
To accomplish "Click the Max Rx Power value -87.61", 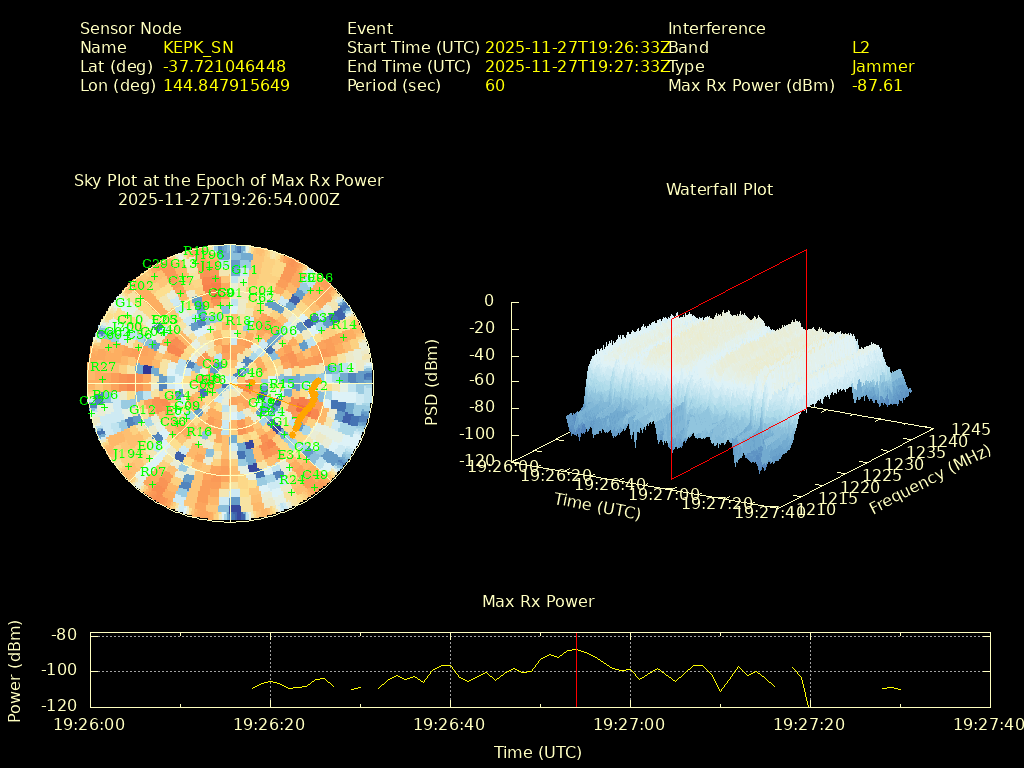I will [877, 86].
